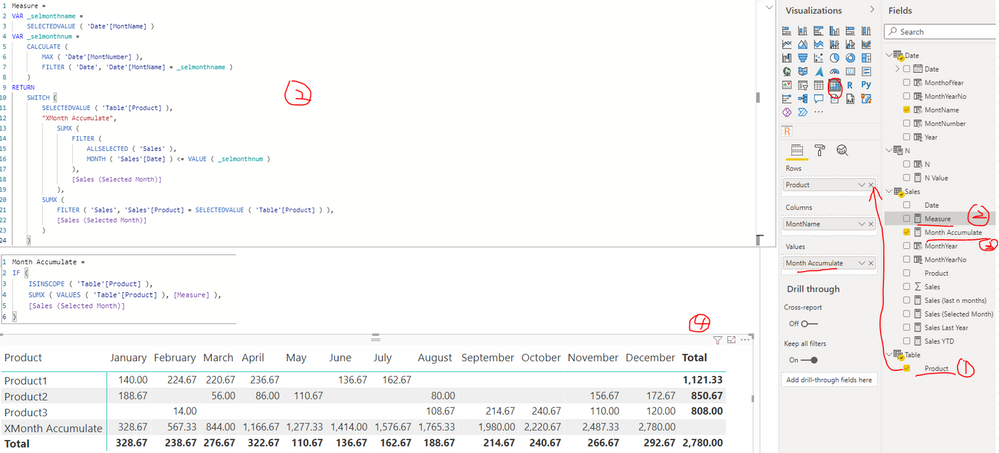Expand the Date hierarchy field

pyautogui.click(x=897, y=69)
